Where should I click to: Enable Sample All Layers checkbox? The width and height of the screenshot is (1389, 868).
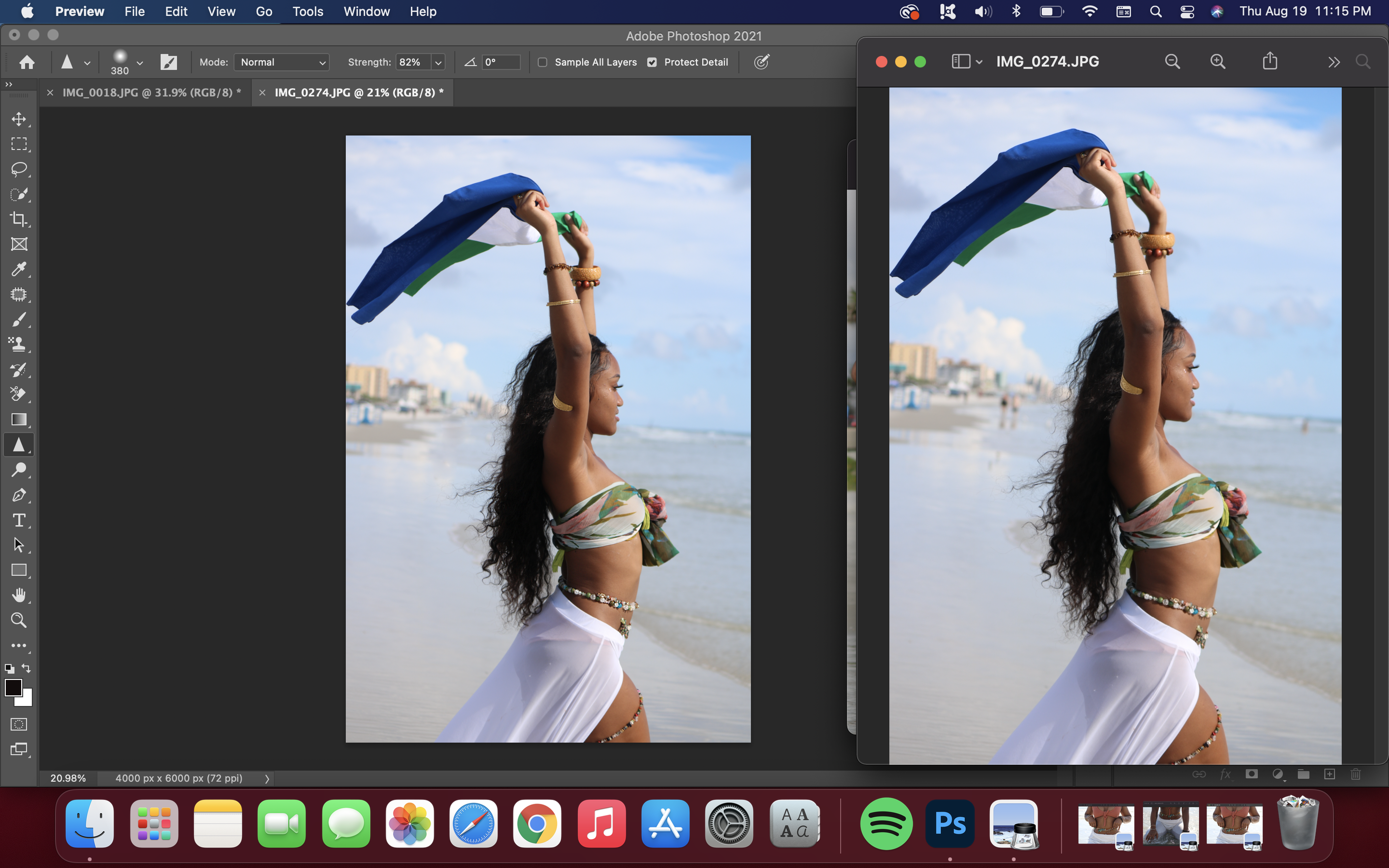point(543,62)
